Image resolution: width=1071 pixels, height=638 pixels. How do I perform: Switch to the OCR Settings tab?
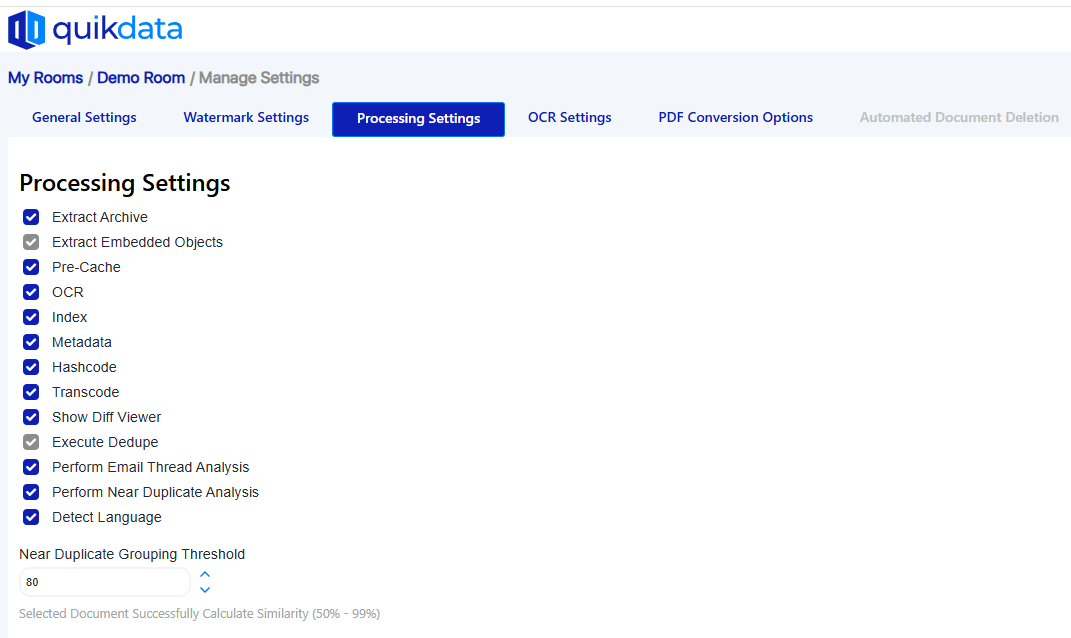(x=569, y=117)
